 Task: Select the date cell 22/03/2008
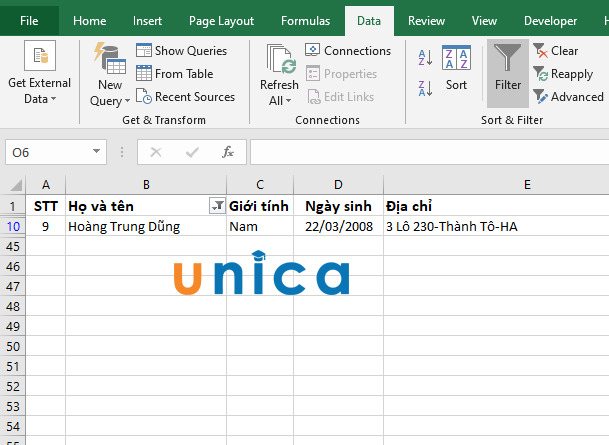point(338,226)
